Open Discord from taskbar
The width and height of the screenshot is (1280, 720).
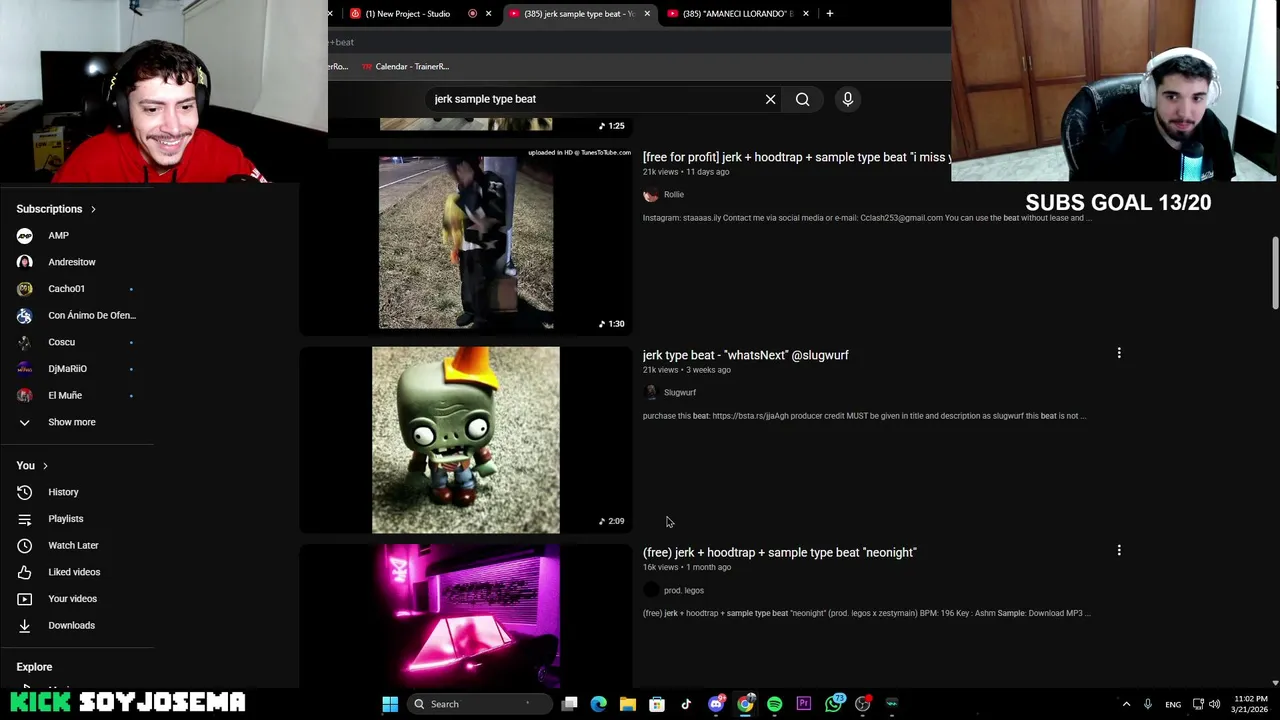point(716,704)
